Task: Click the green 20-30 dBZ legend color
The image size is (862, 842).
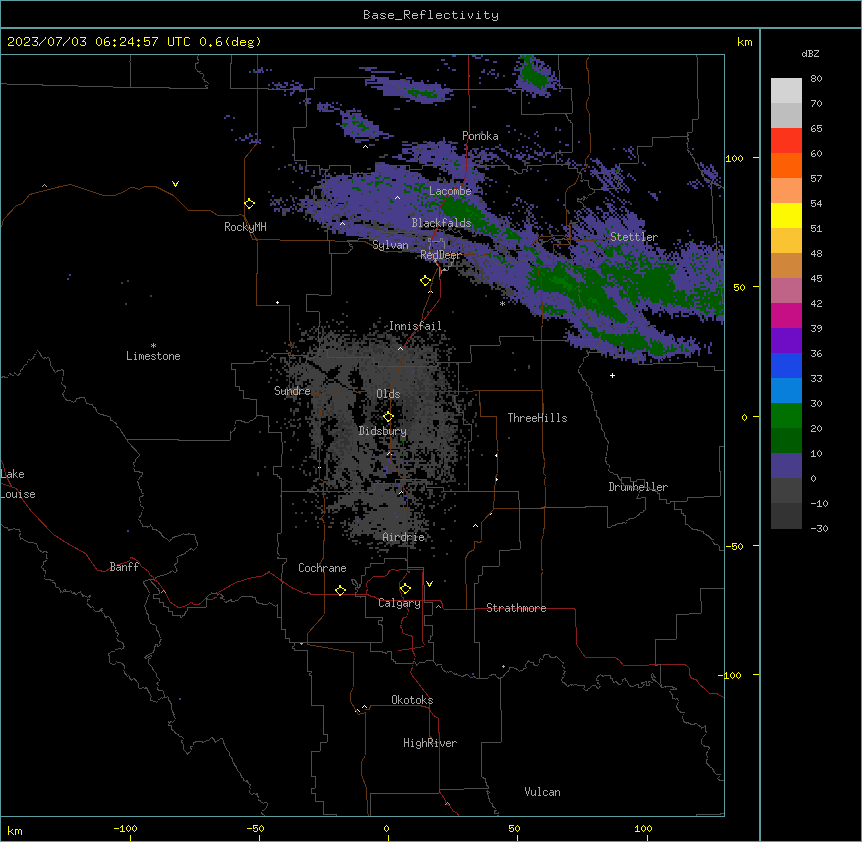Action: pyautogui.click(x=786, y=416)
